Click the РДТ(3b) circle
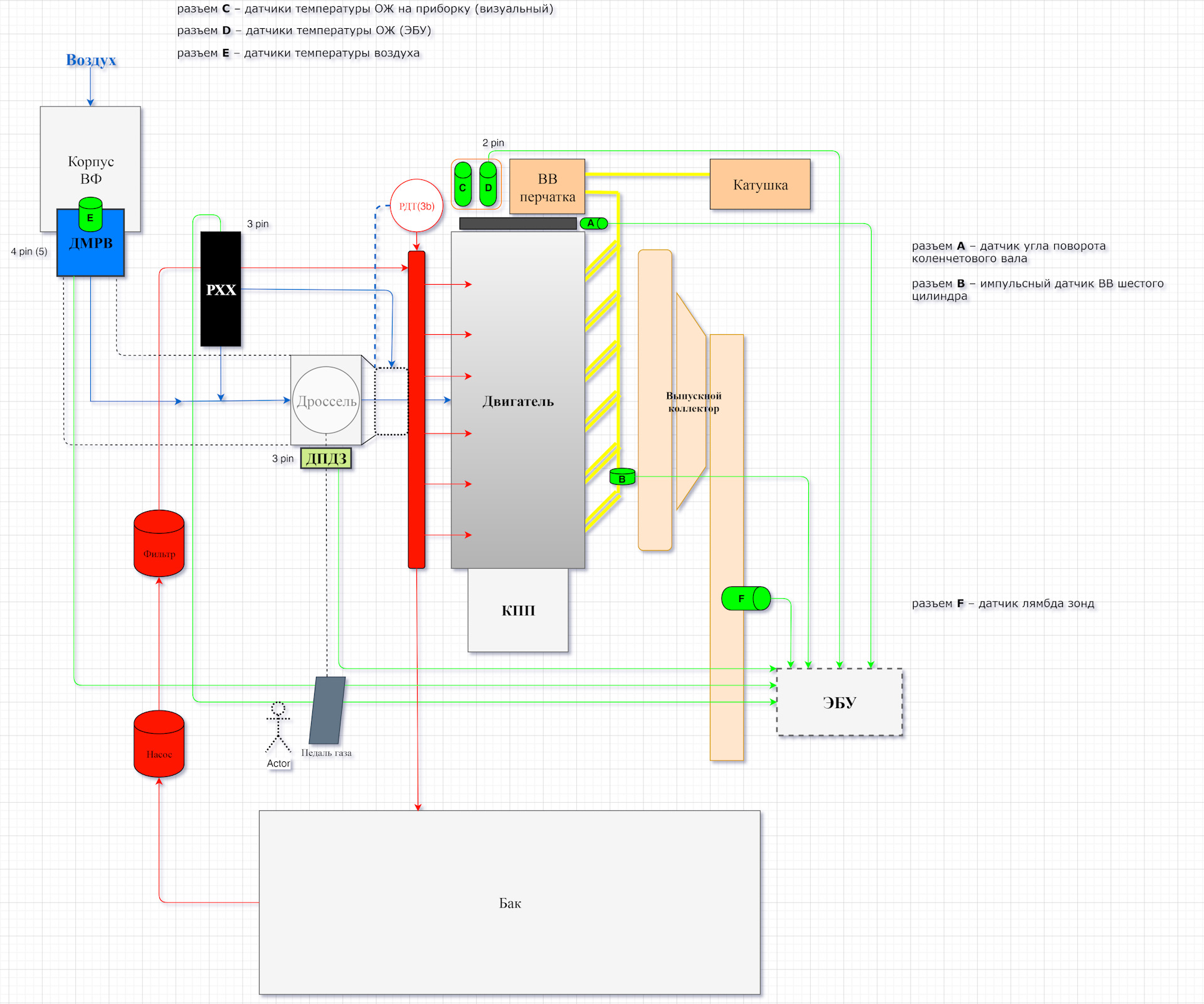1204x1004 pixels. coord(416,206)
